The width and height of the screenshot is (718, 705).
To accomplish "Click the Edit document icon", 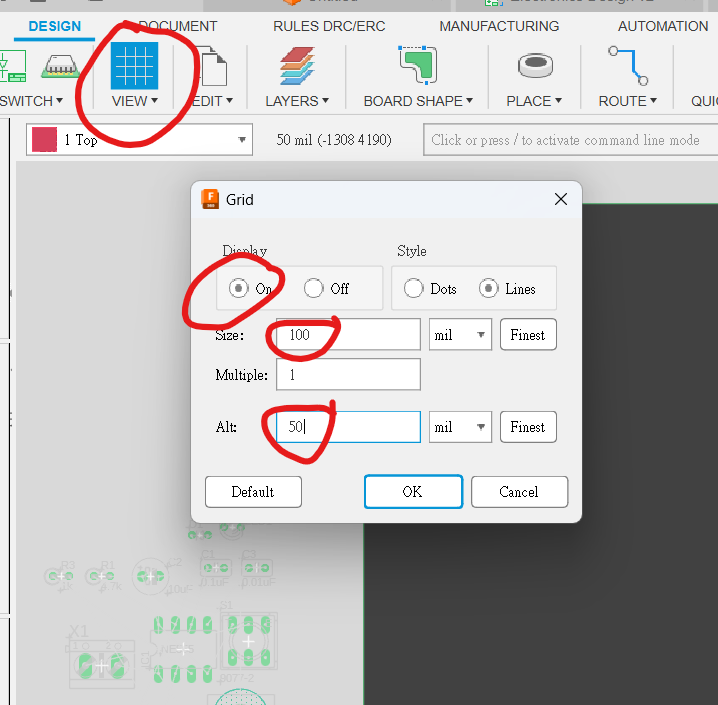I will pos(212,68).
